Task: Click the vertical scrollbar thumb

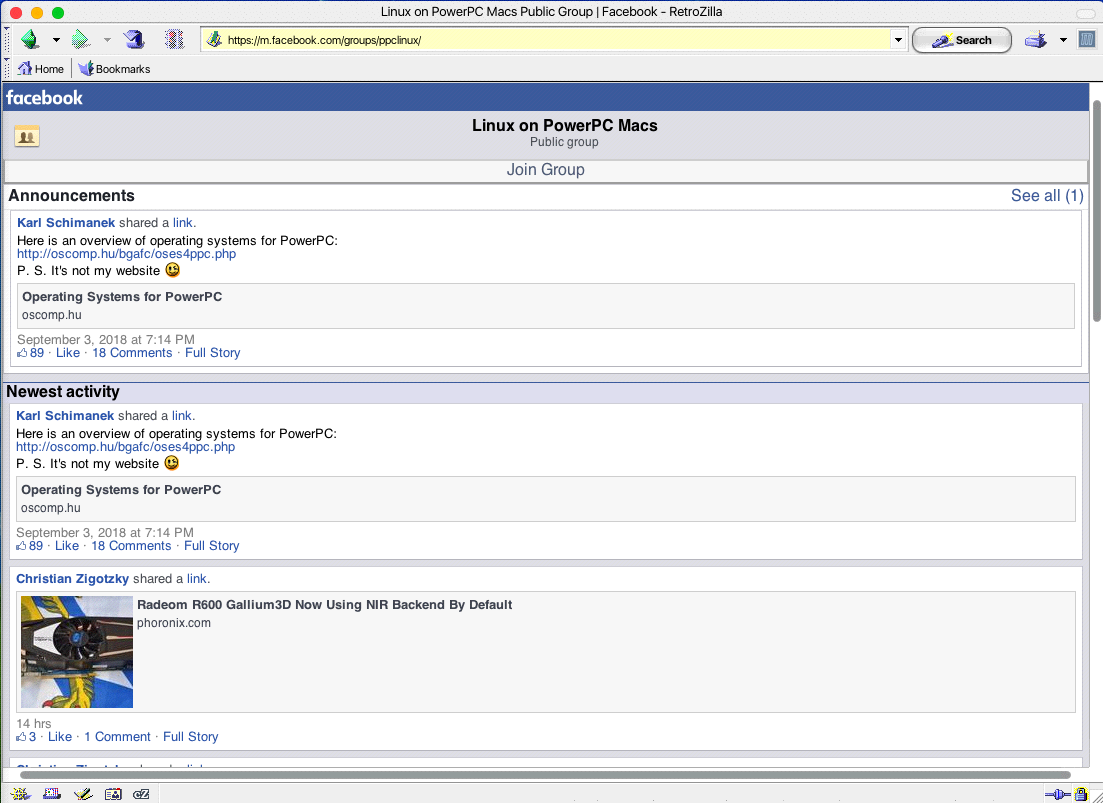Action: 1097,211
